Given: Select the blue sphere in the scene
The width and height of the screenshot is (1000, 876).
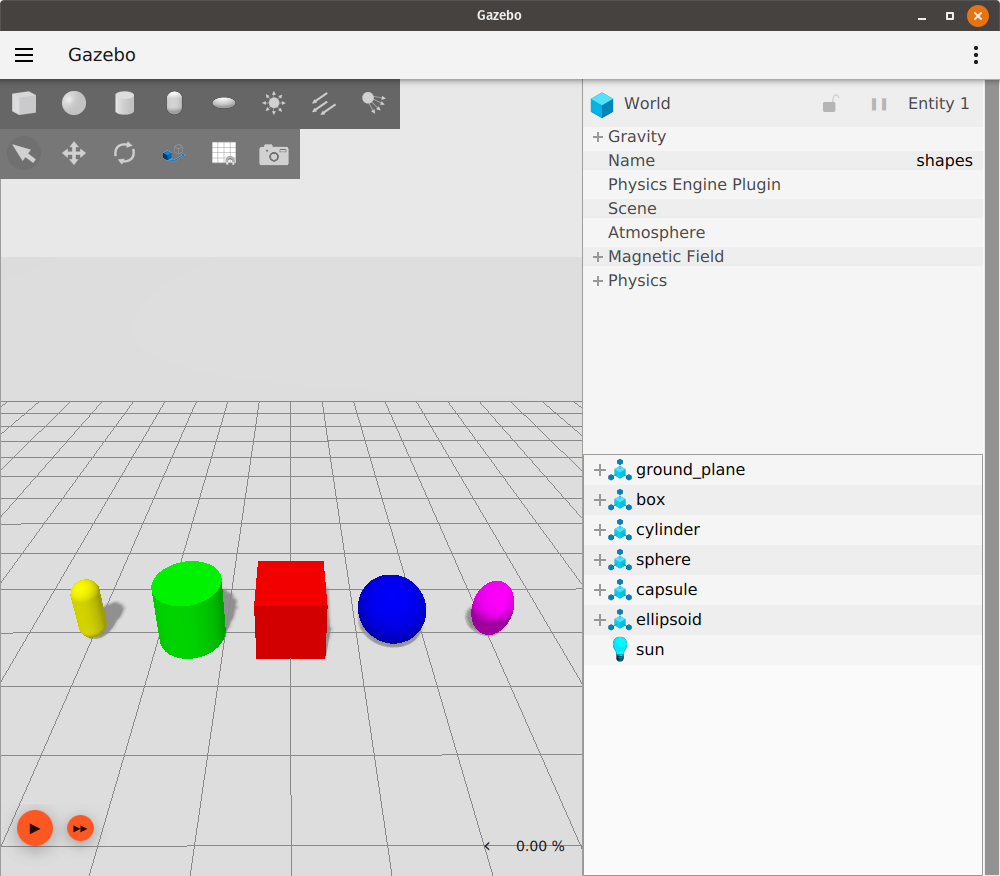Looking at the screenshot, I should (x=392, y=610).
